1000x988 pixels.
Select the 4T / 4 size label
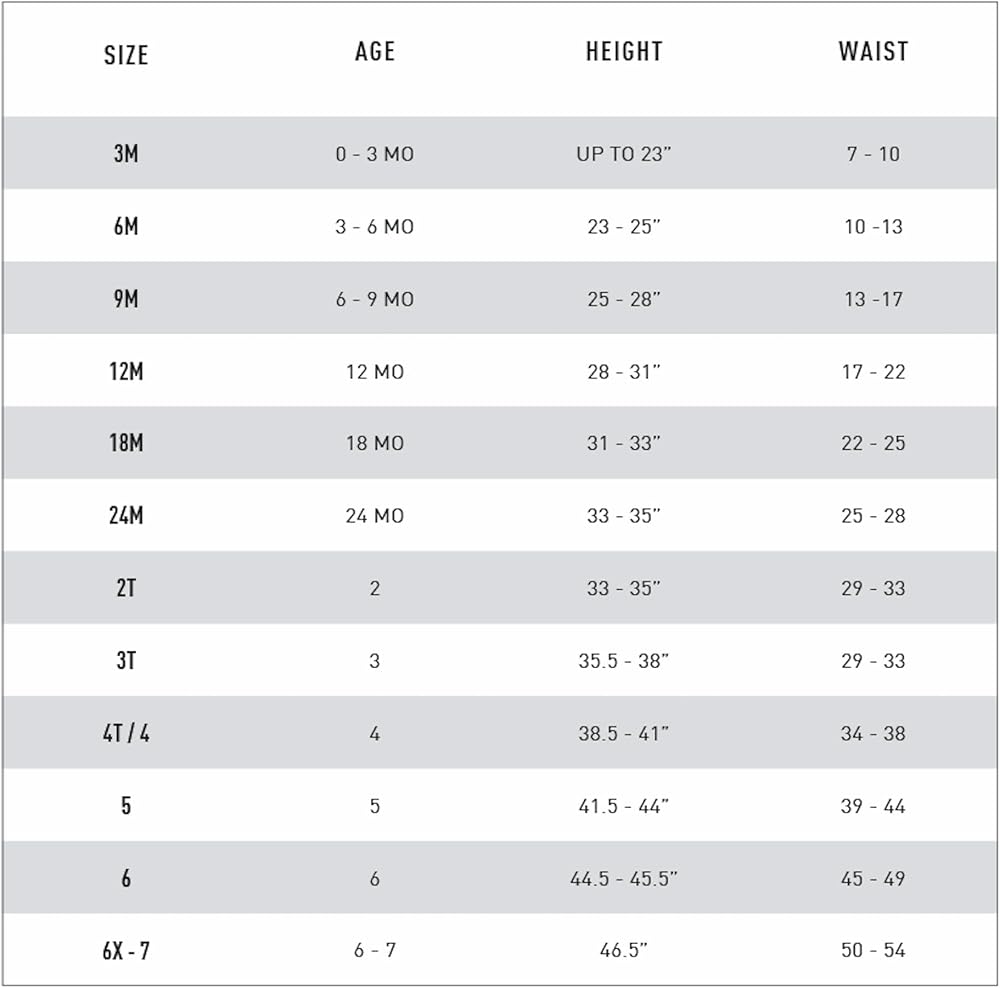[x=126, y=733]
